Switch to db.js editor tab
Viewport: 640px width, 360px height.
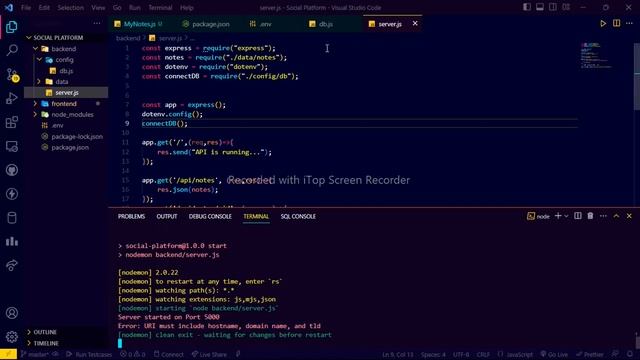click(x=325, y=24)
